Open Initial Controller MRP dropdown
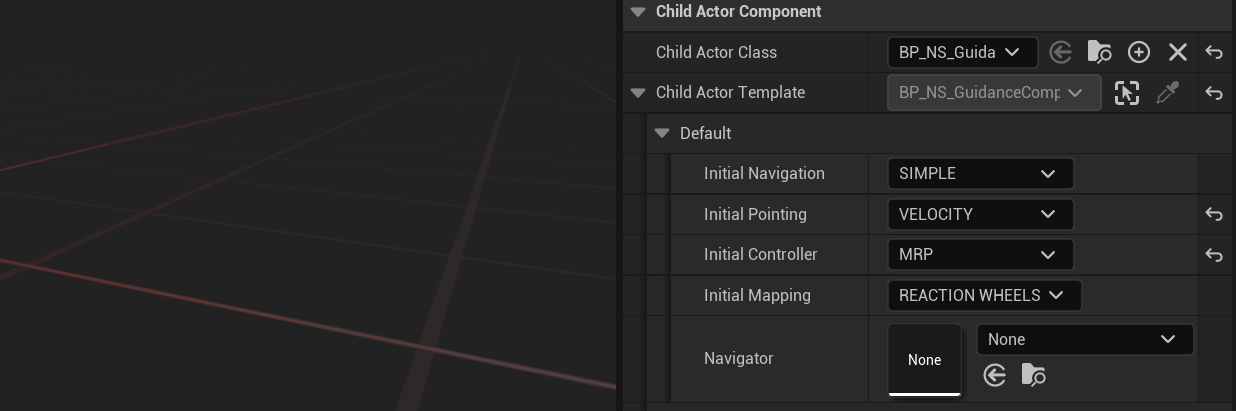The image size is (1236, 411). click(980, 255)
